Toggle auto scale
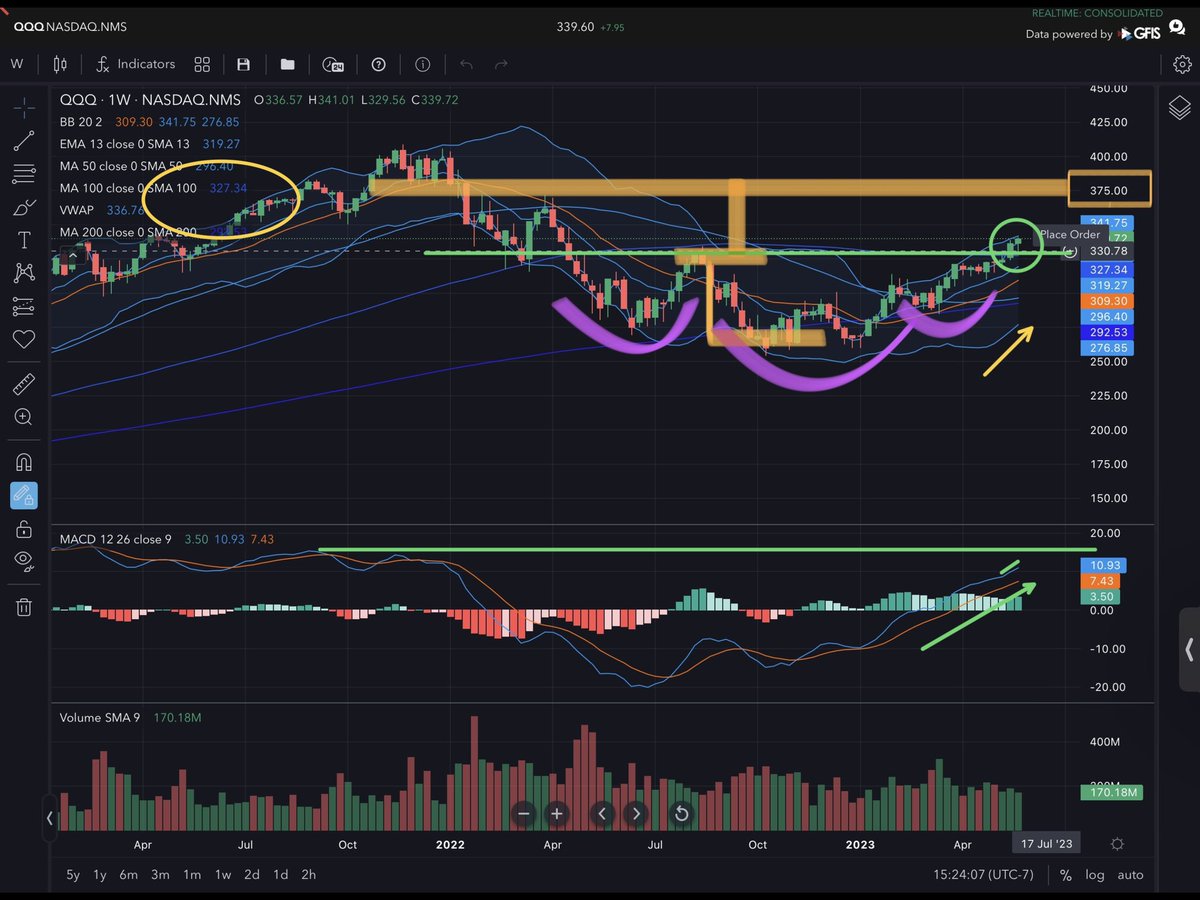The image size is (1200, 900). coord(1130,875)
